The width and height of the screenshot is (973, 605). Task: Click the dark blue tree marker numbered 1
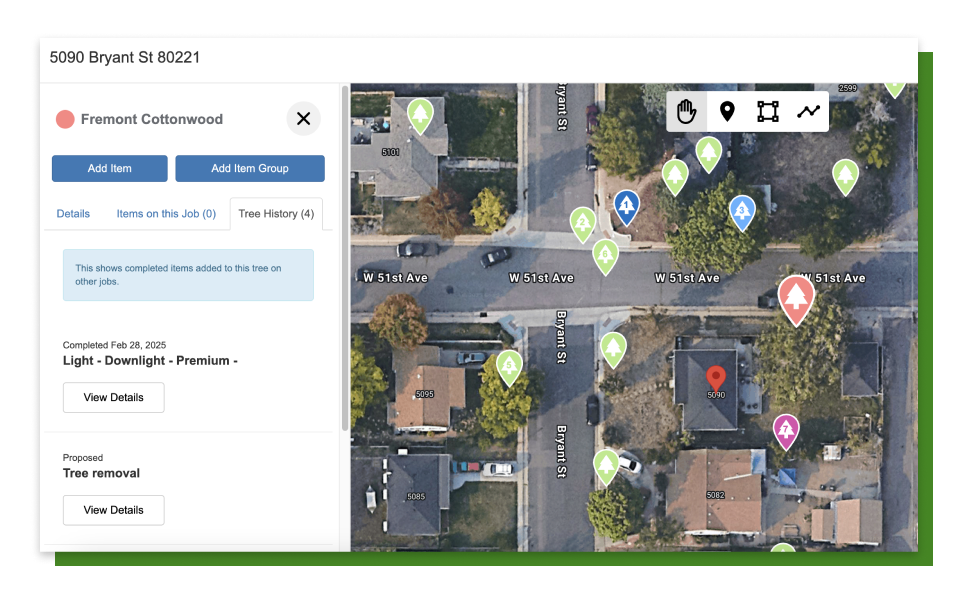point(627,207)
